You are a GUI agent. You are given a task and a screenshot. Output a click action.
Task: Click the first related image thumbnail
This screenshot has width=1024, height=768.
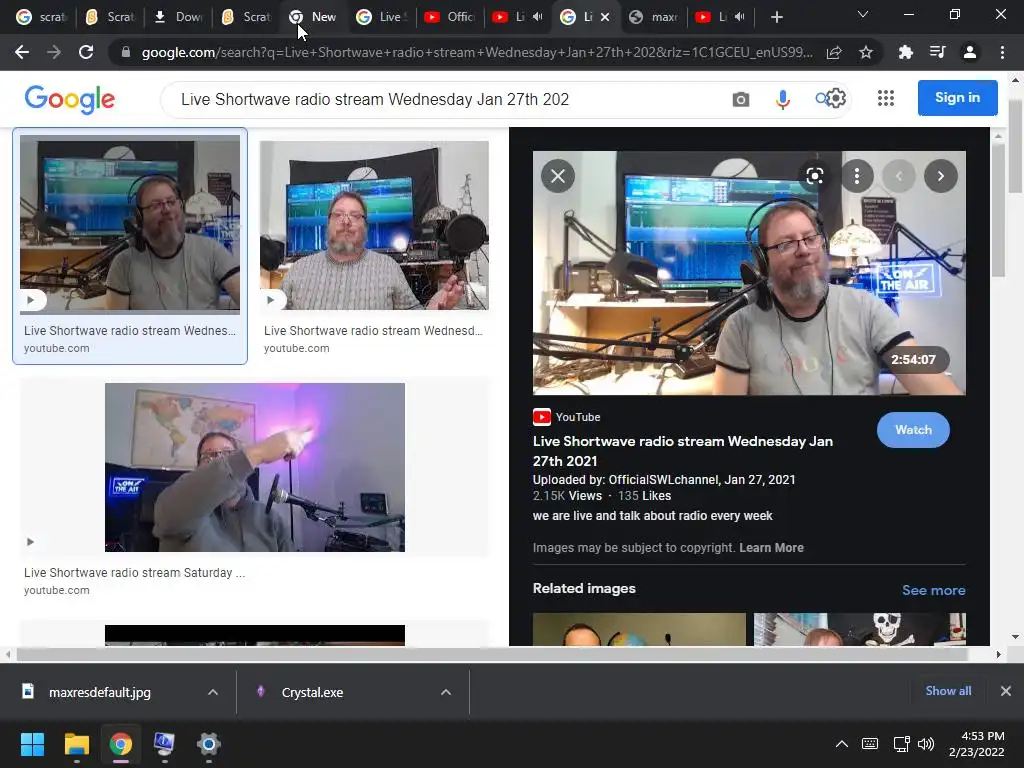click(x=639, y=629)
